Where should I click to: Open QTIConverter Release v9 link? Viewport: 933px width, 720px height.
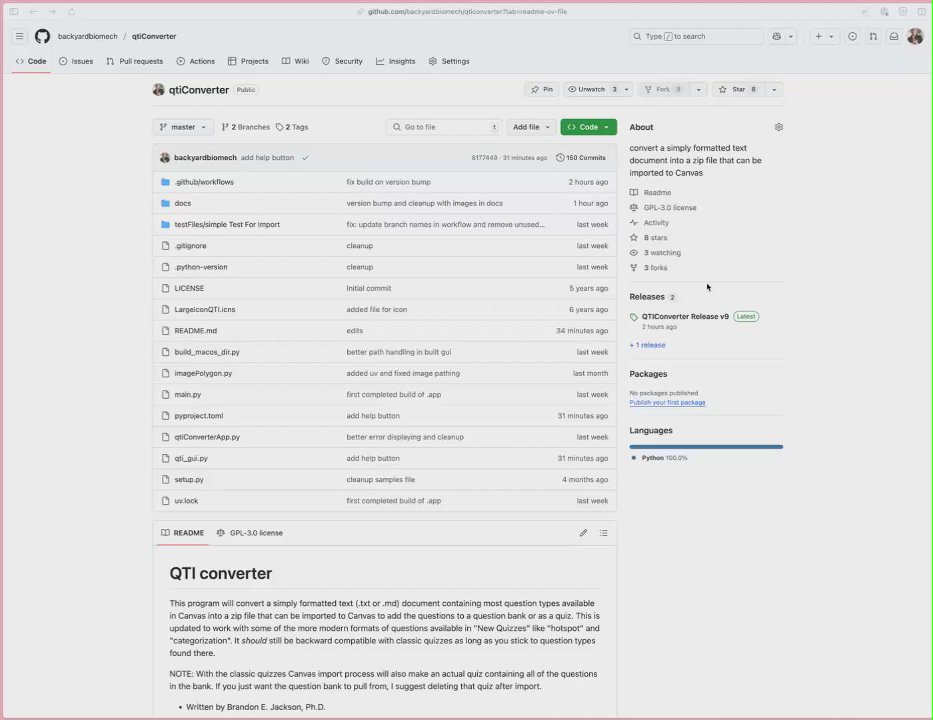[685, 317]
